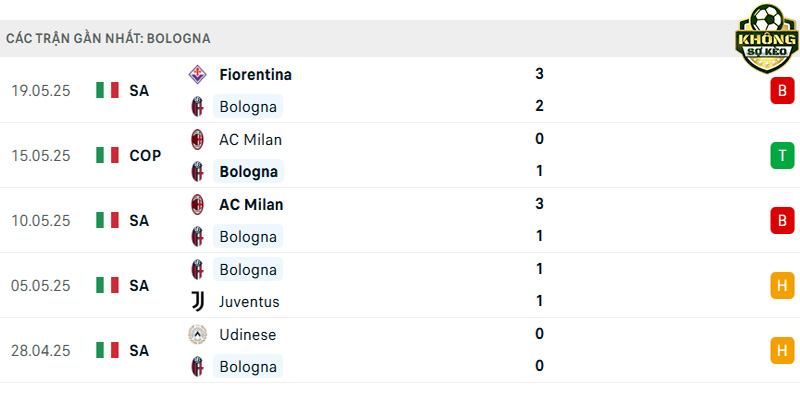Click the COP competition label
Image resolution: width=800 pixels, height=400 pixels.
coord(145,156)
